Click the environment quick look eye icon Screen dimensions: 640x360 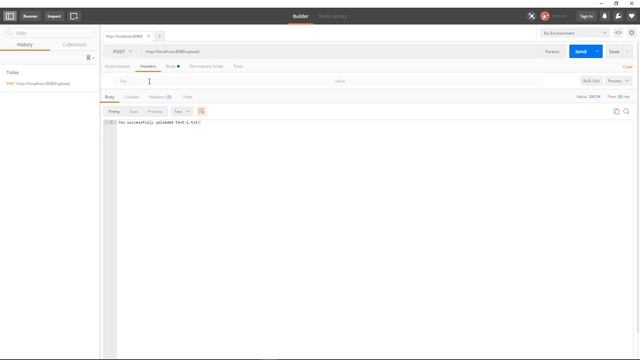click(618, 33)
